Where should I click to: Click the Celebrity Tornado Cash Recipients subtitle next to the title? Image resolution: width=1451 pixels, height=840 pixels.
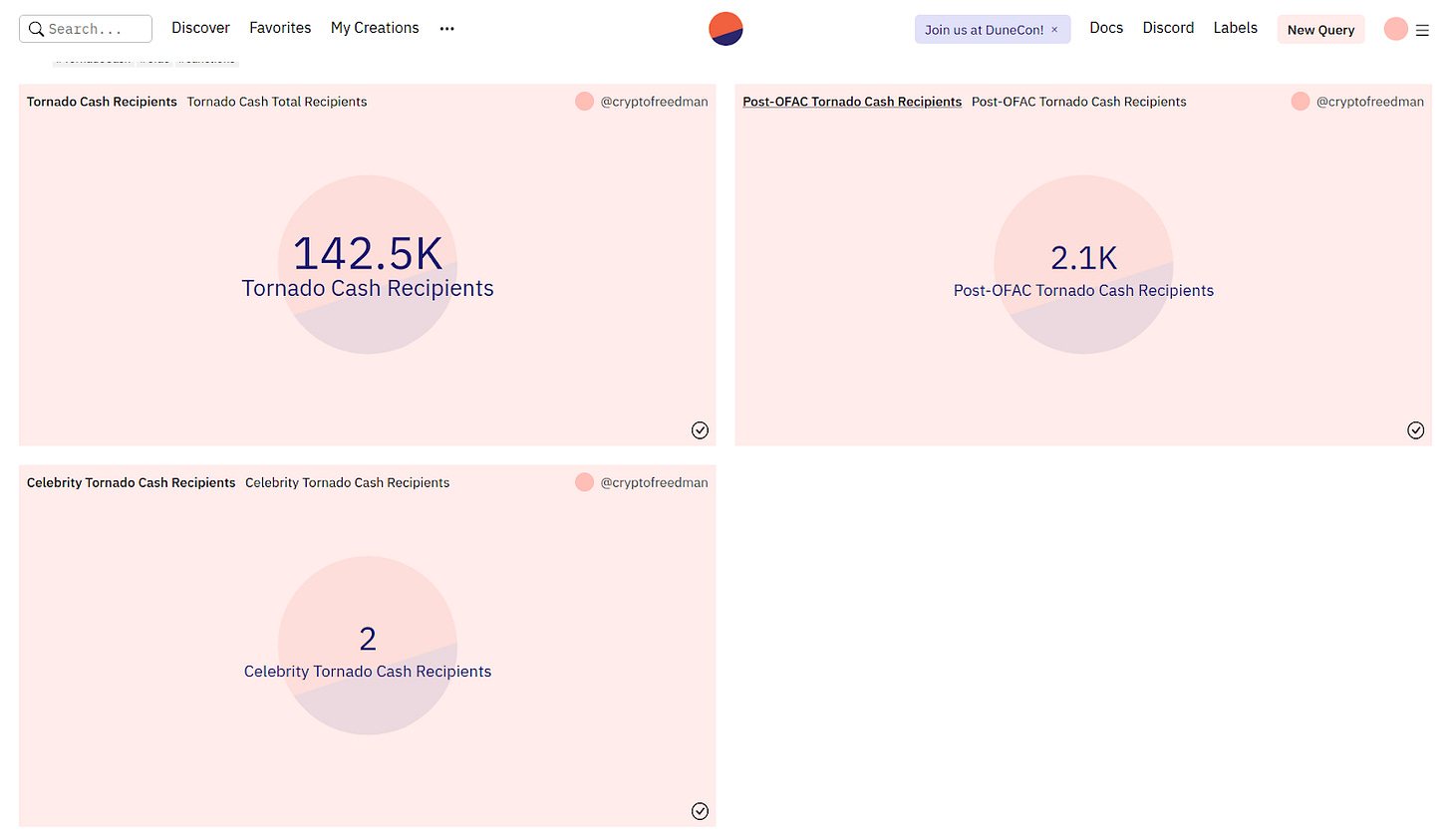click(347, 482)
